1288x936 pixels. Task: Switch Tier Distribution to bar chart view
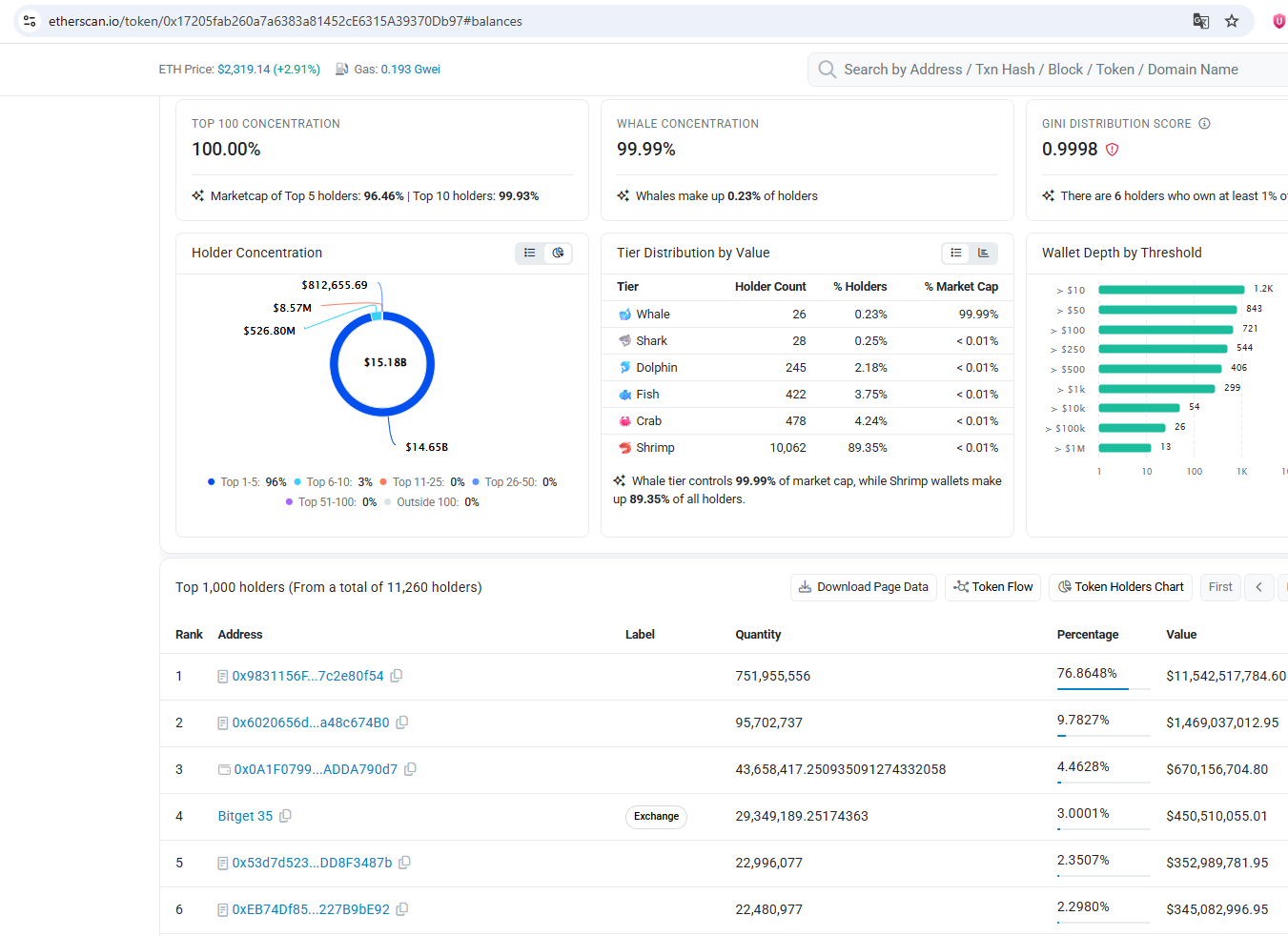click(983, 253)
